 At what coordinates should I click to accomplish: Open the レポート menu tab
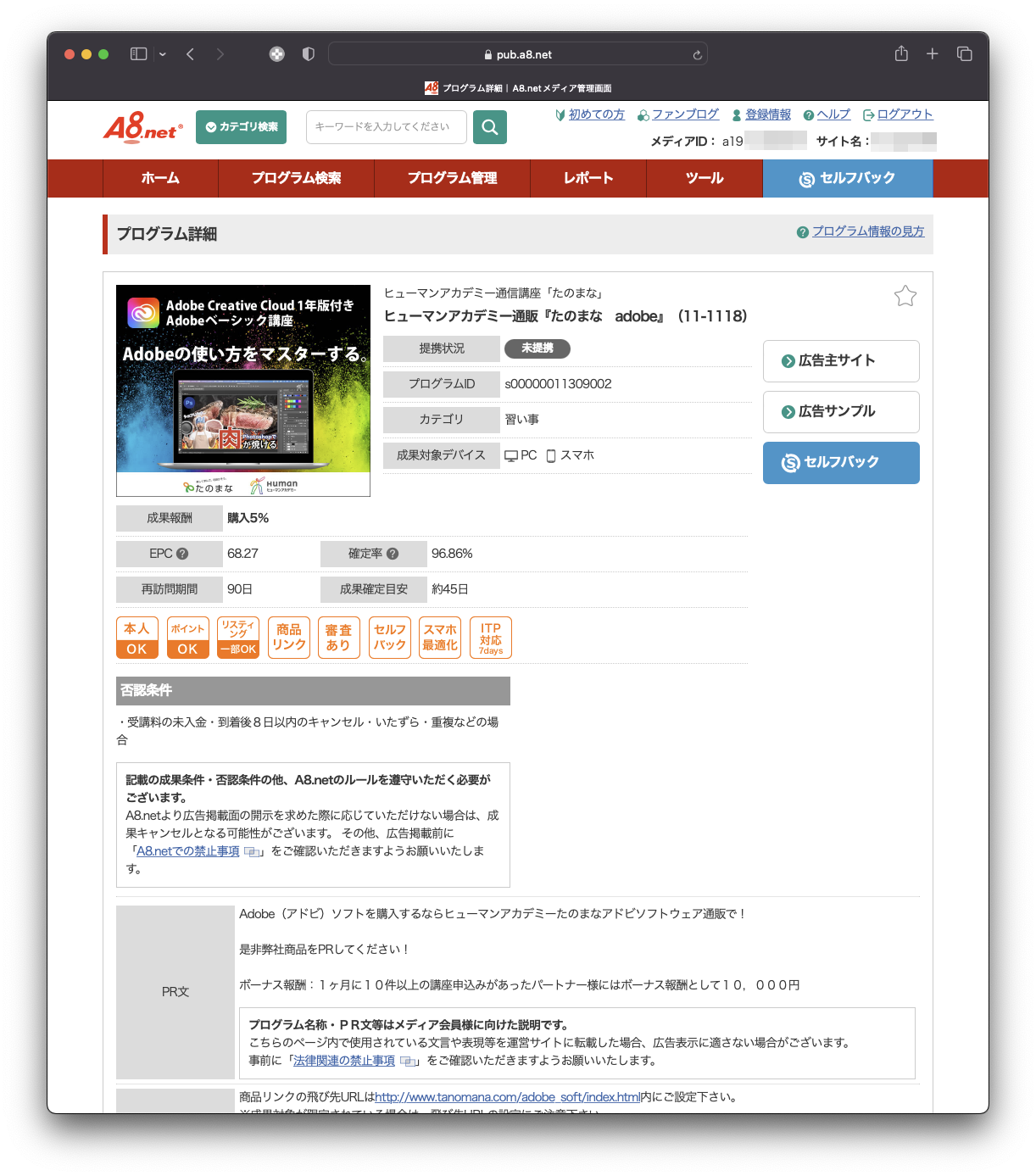point(588,178)
